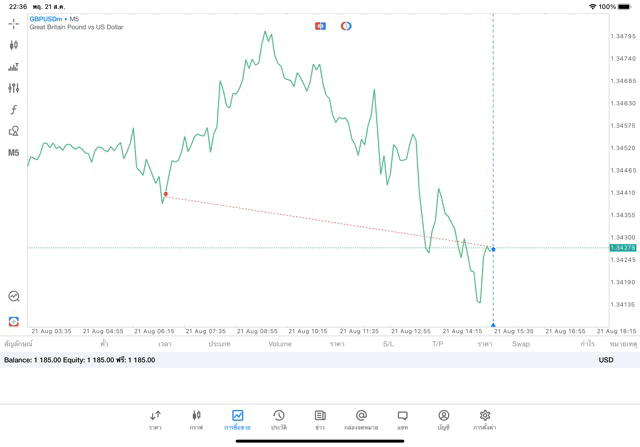
Task: Open the GBPUSDm symbol selector
Action: 45,19
